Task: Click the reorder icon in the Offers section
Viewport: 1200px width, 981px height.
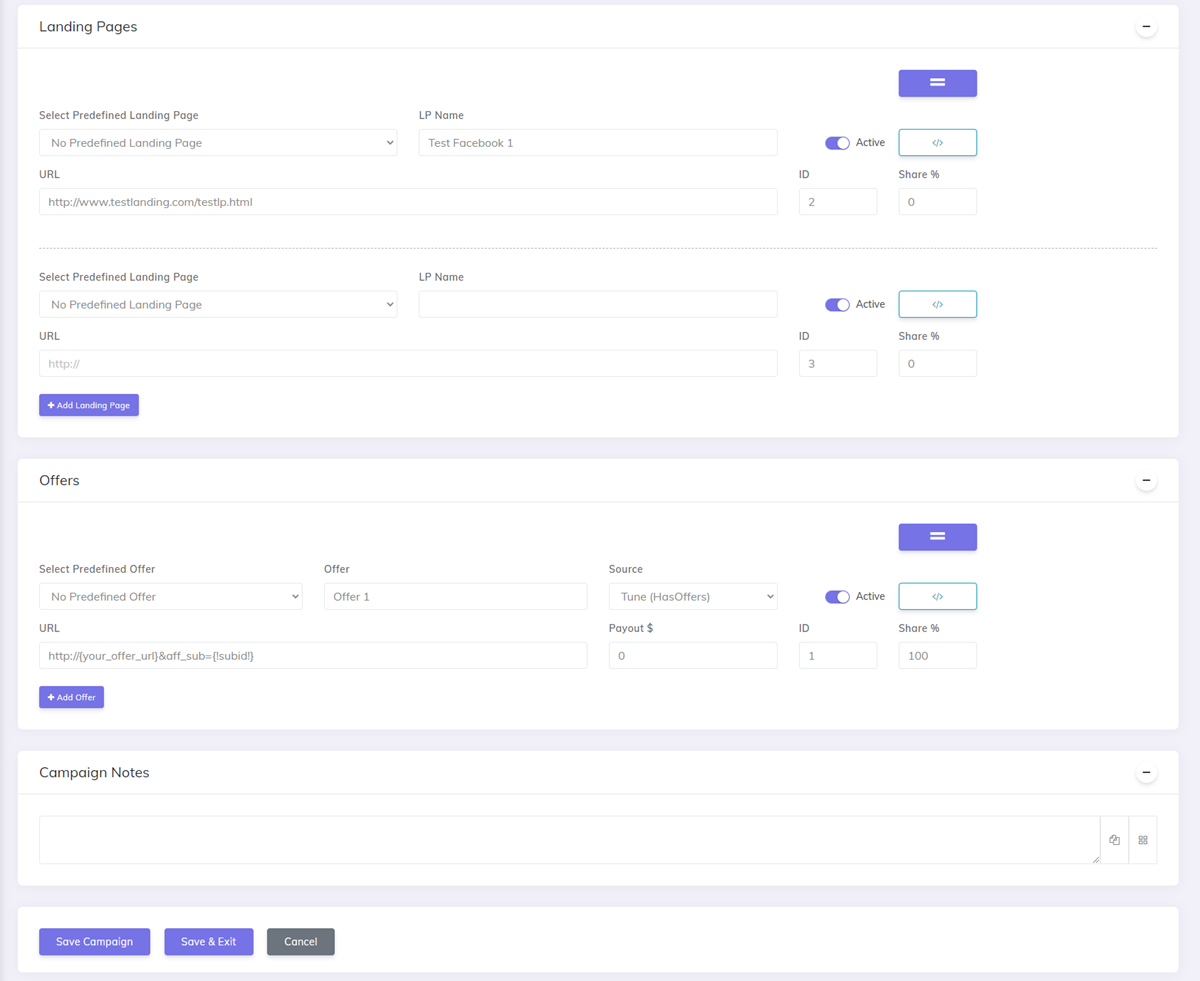Action: coord(937,537)
